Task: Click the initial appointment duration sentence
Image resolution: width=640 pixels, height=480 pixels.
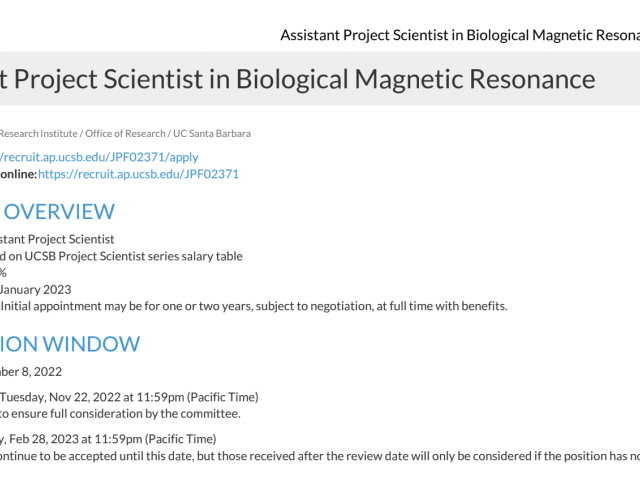Action: (254, 305)
